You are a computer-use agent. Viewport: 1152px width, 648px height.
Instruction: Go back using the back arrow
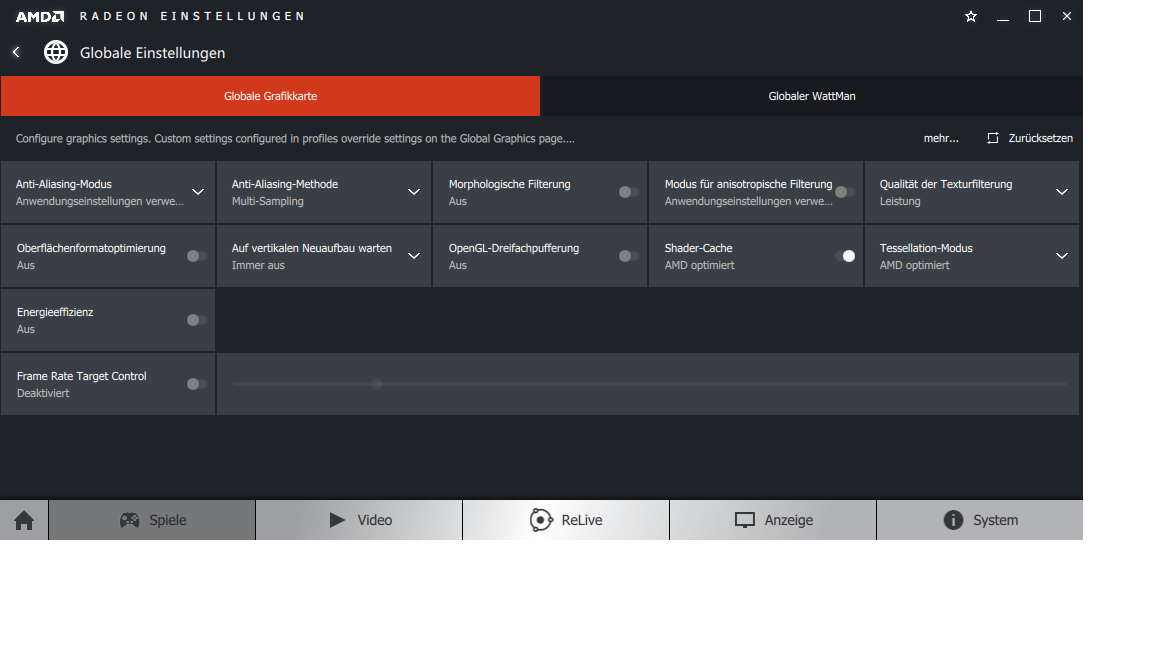point(16,52)
